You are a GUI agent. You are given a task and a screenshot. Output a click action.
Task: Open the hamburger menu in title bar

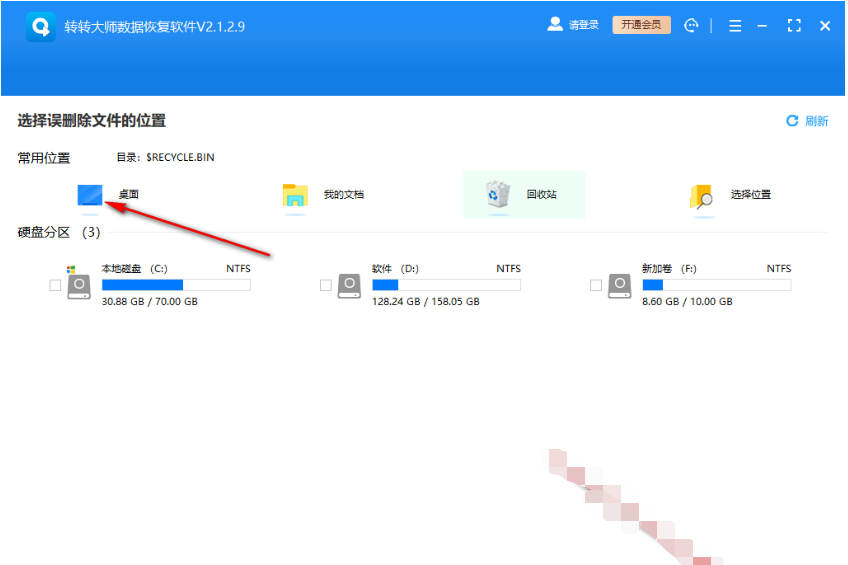pos(734,25)
